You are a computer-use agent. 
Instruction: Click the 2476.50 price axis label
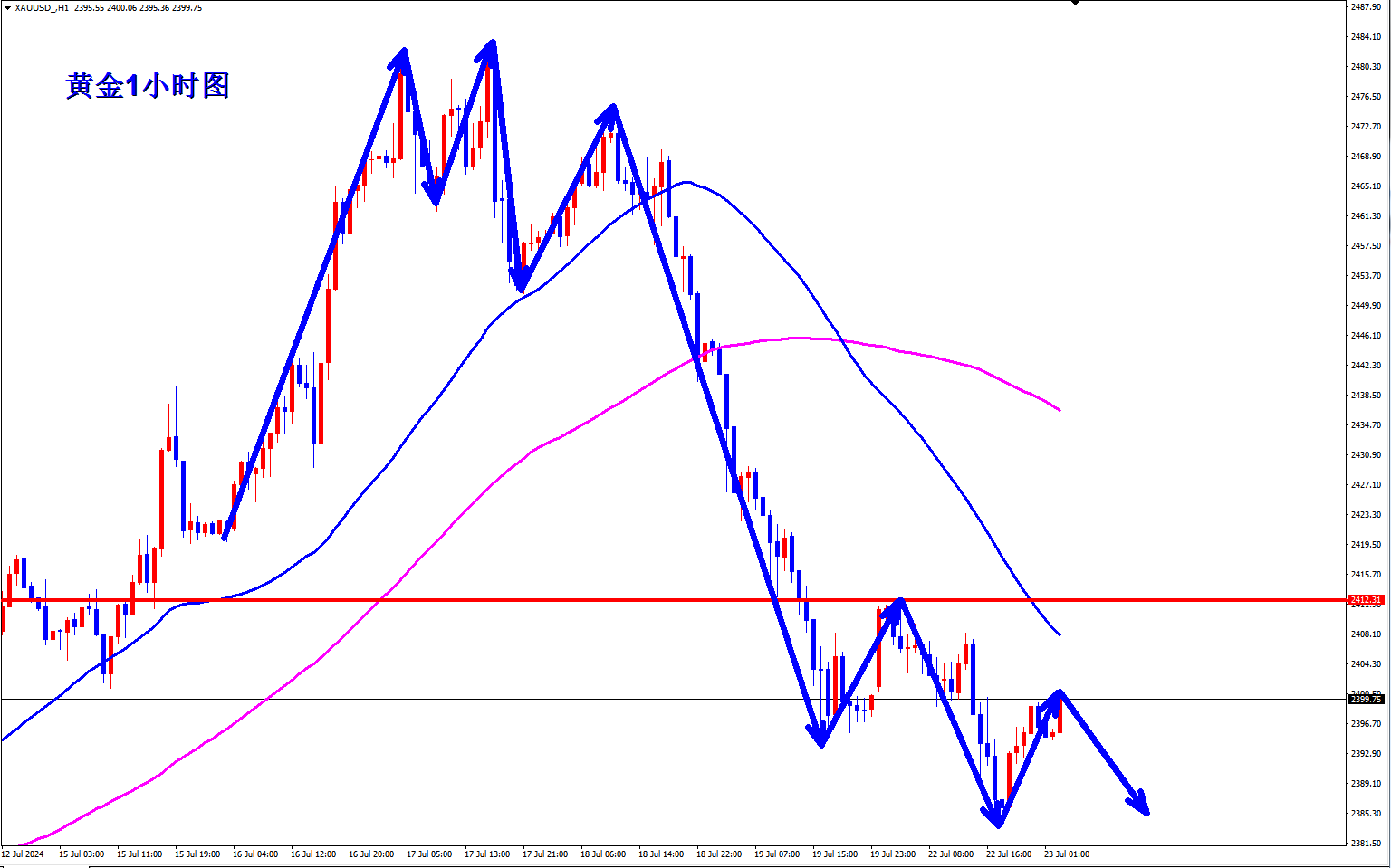[x=1366, y=97]
